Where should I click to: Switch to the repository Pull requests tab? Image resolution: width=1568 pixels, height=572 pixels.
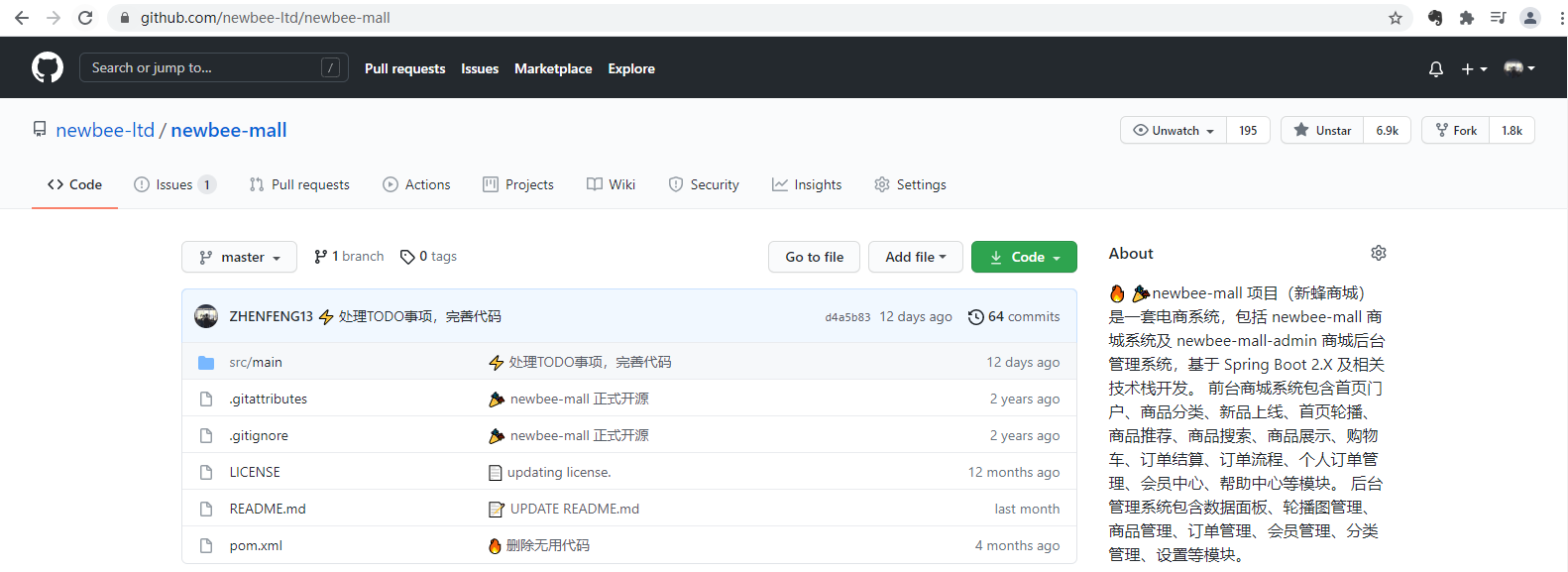point(299,184)
